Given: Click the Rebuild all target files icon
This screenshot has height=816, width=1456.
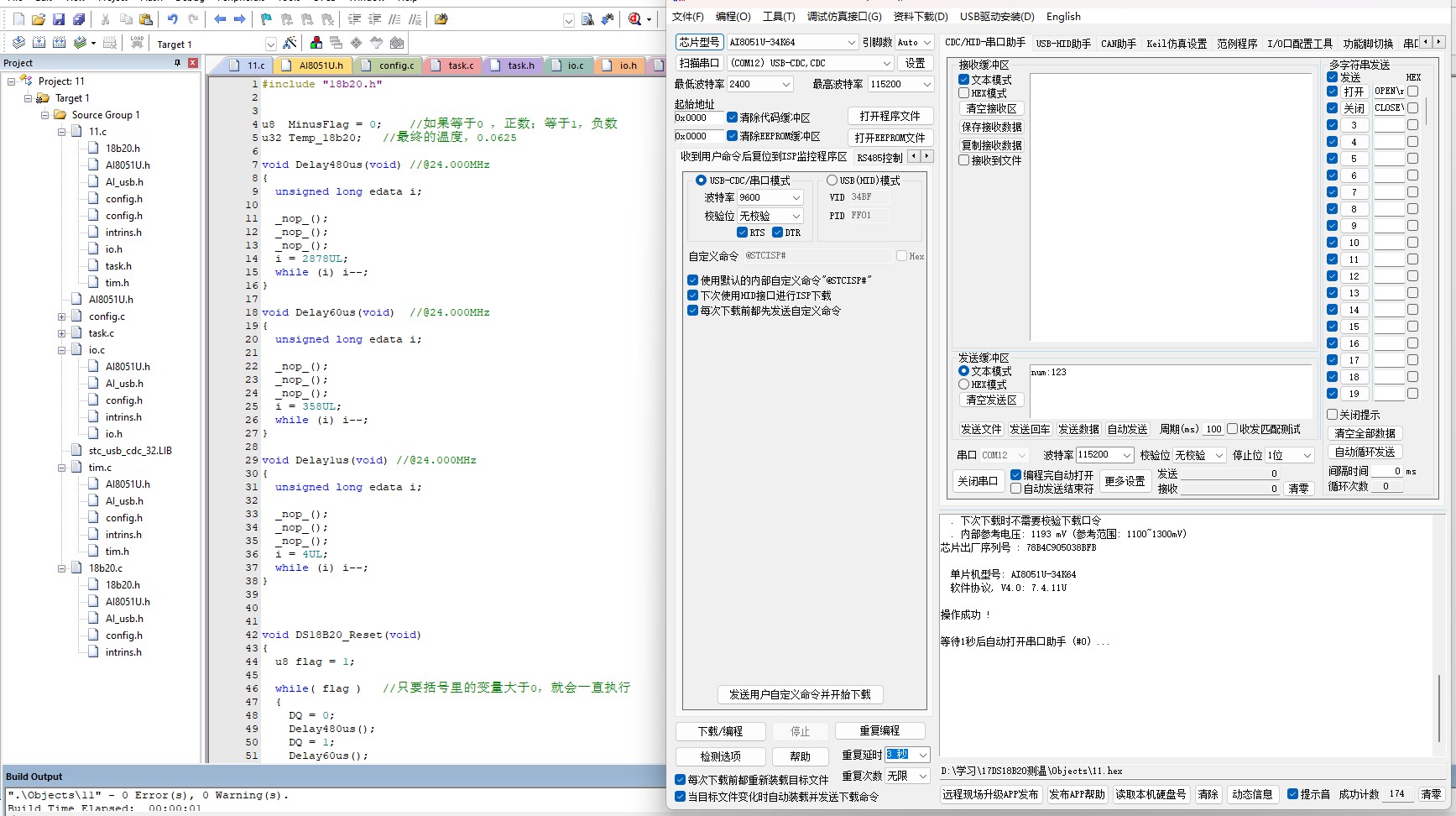Looking at the screenshot, I should pos(59,43).
